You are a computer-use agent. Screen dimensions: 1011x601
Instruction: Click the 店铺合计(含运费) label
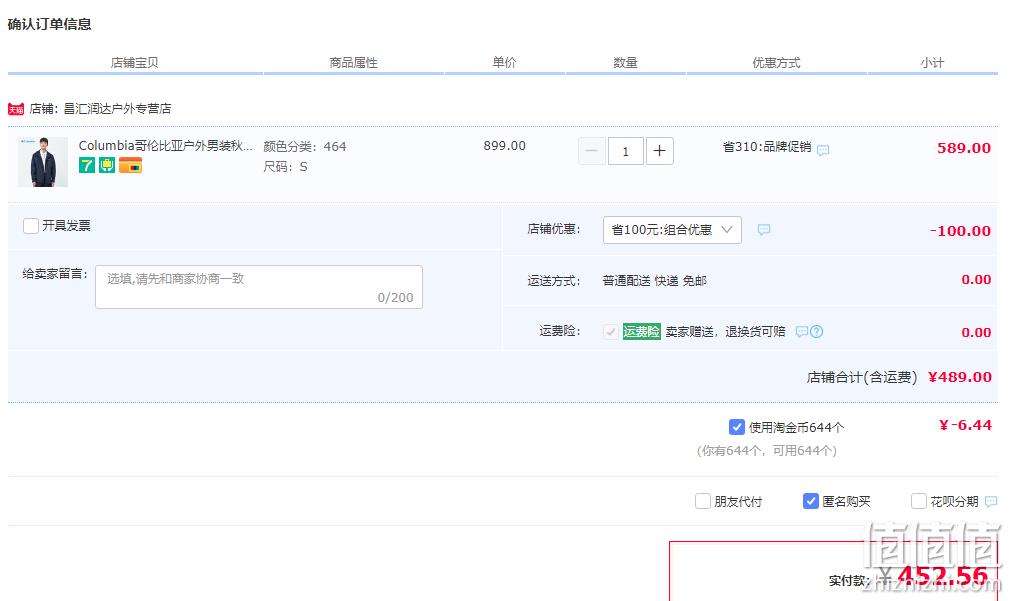point(861,377)
